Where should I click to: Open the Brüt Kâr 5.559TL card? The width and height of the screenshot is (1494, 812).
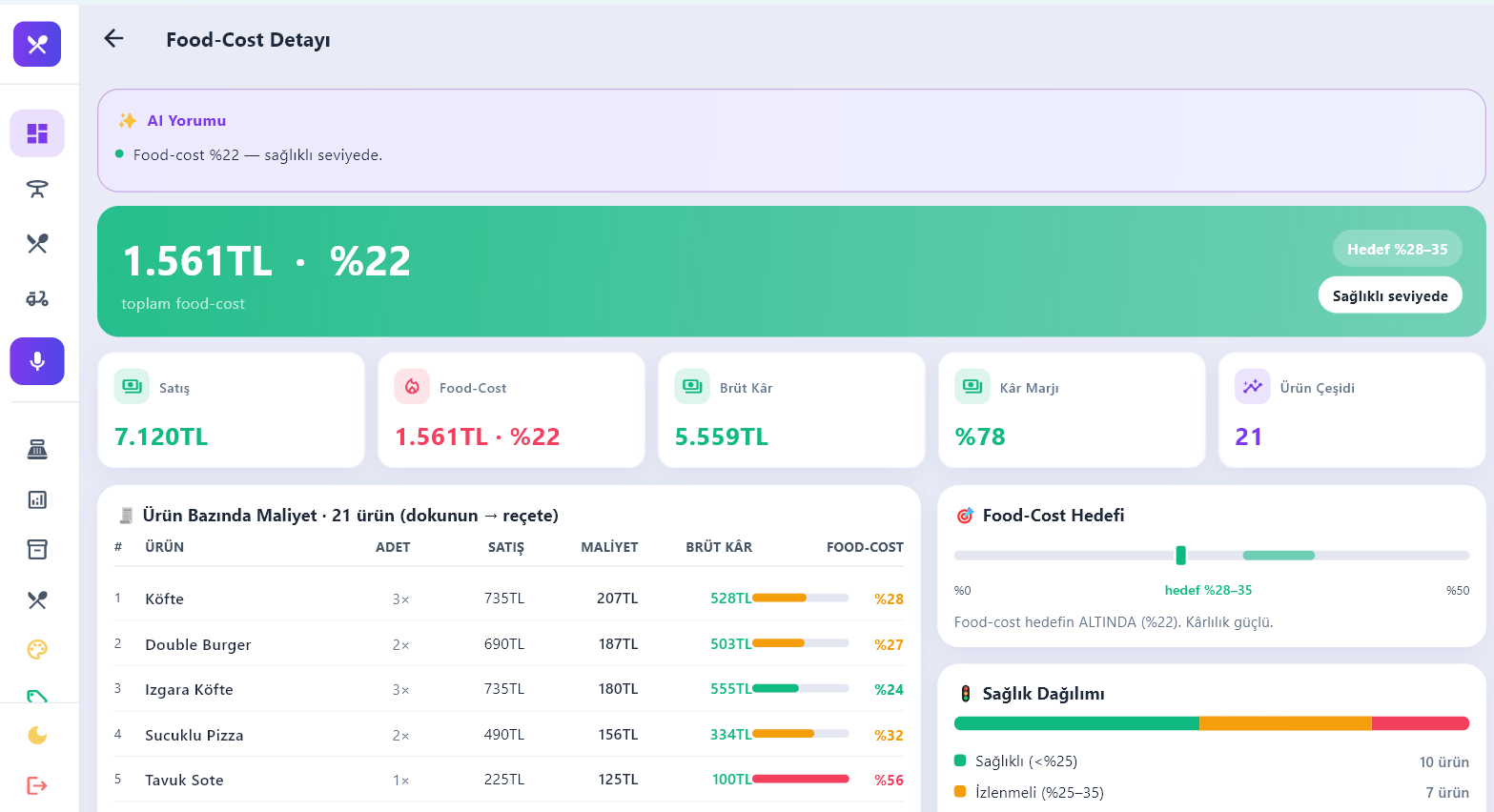(791, 411)
